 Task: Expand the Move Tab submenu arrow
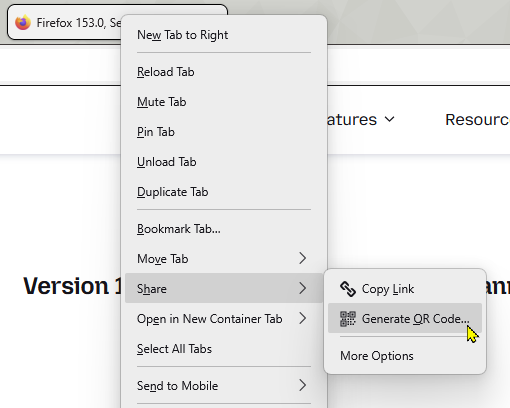pyautogui.click(x=302, y=258)
